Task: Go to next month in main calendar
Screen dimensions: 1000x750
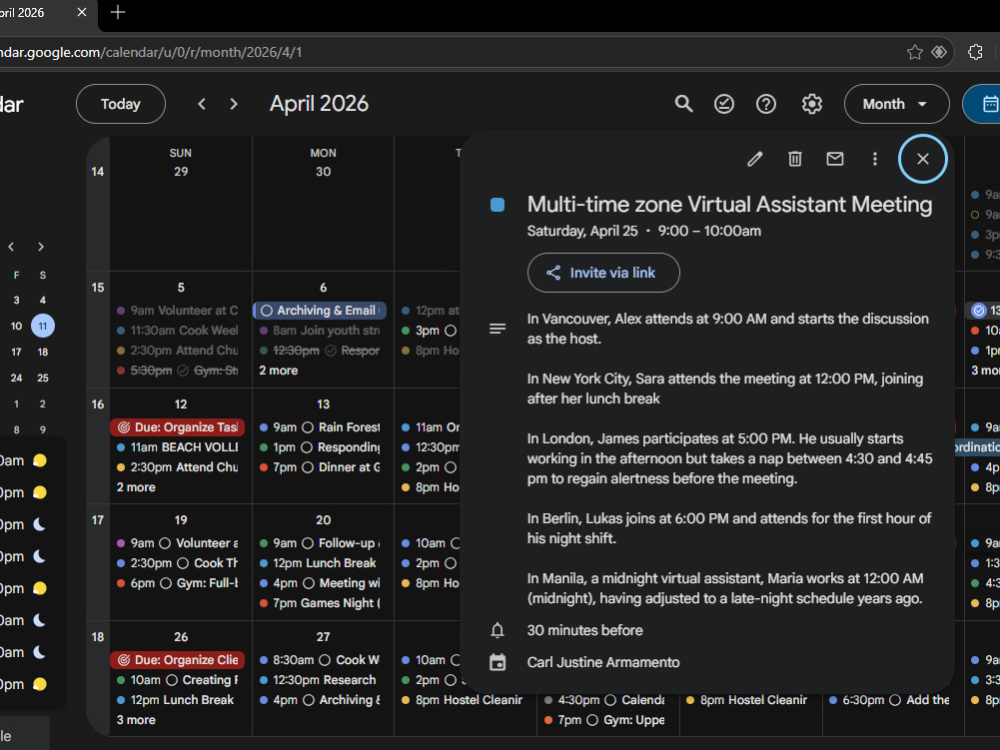Action: coord(233,104)
